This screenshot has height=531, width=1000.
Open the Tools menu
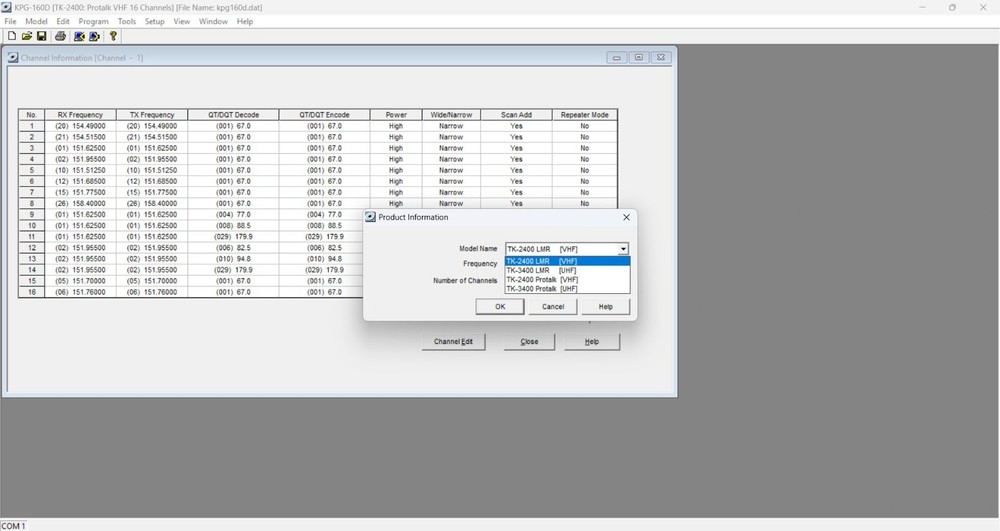pyautogui.click(x=126, y=21)
